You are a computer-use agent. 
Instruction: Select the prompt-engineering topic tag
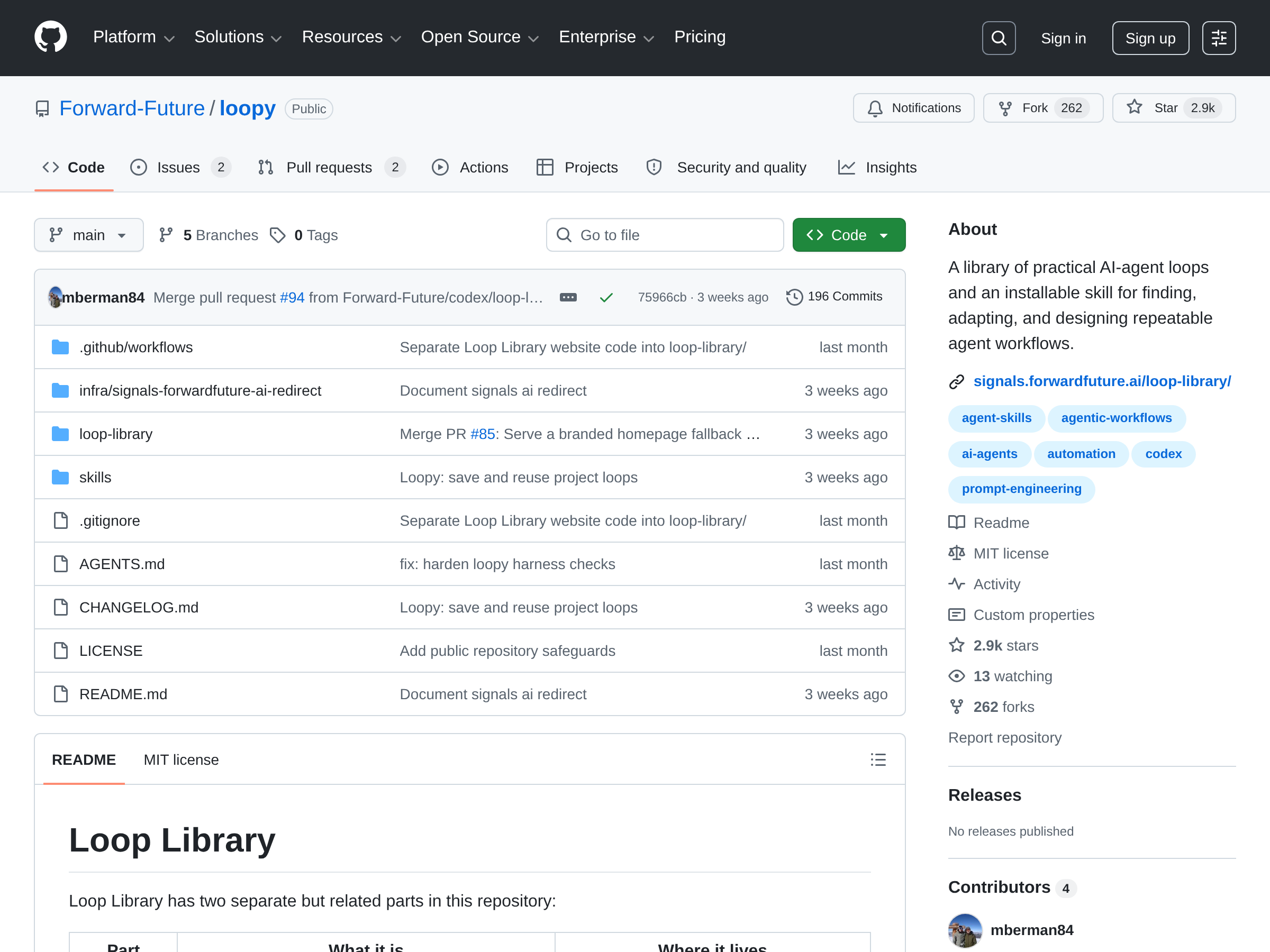click(x=1021, y=489)
